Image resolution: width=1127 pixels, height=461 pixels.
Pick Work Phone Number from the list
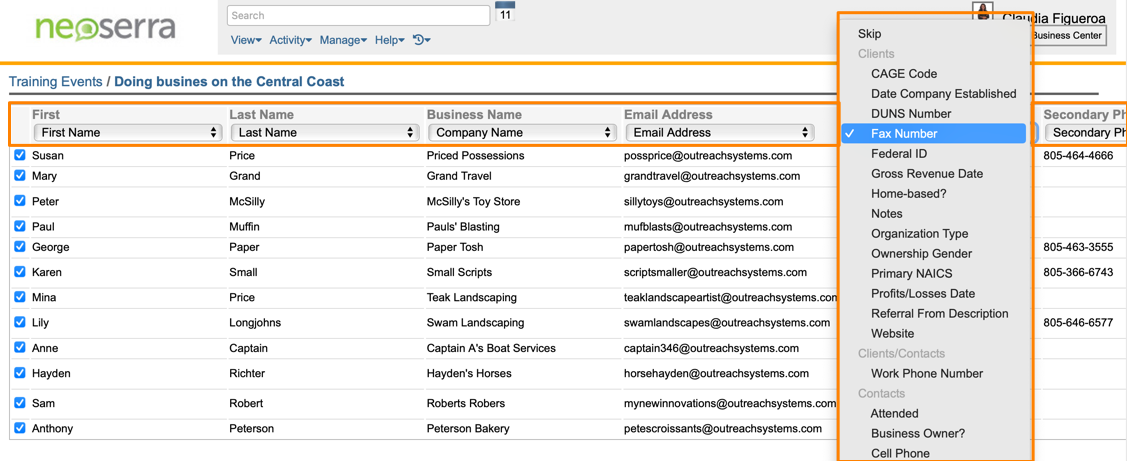[x=926, y=374]
